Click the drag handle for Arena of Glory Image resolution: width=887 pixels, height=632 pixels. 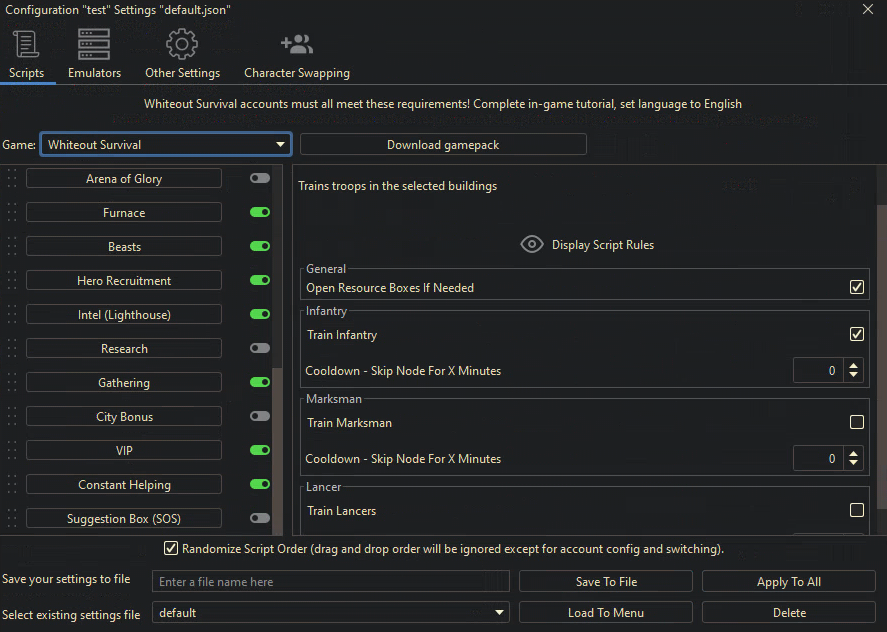12,179
